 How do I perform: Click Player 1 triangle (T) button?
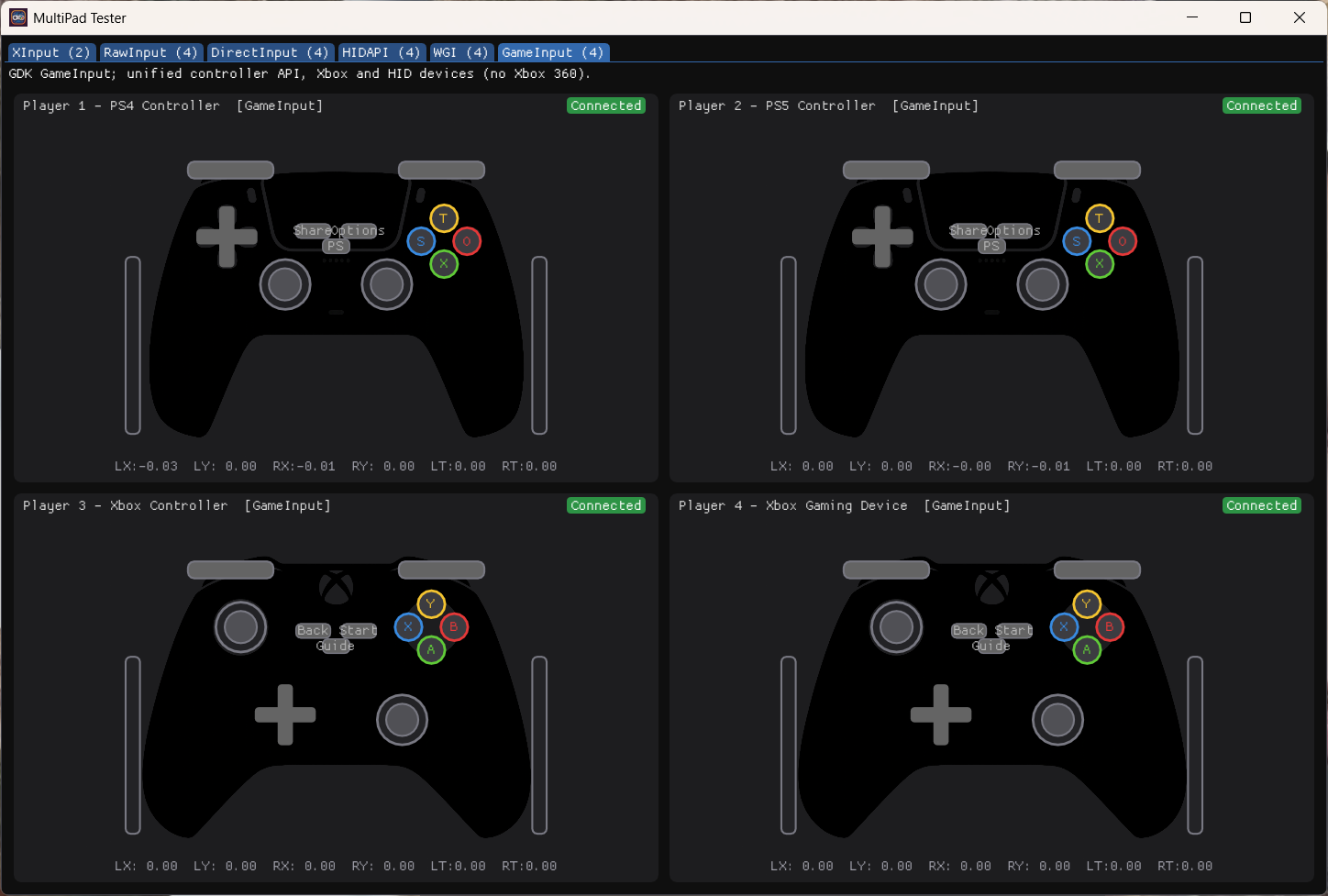[444, 218]
